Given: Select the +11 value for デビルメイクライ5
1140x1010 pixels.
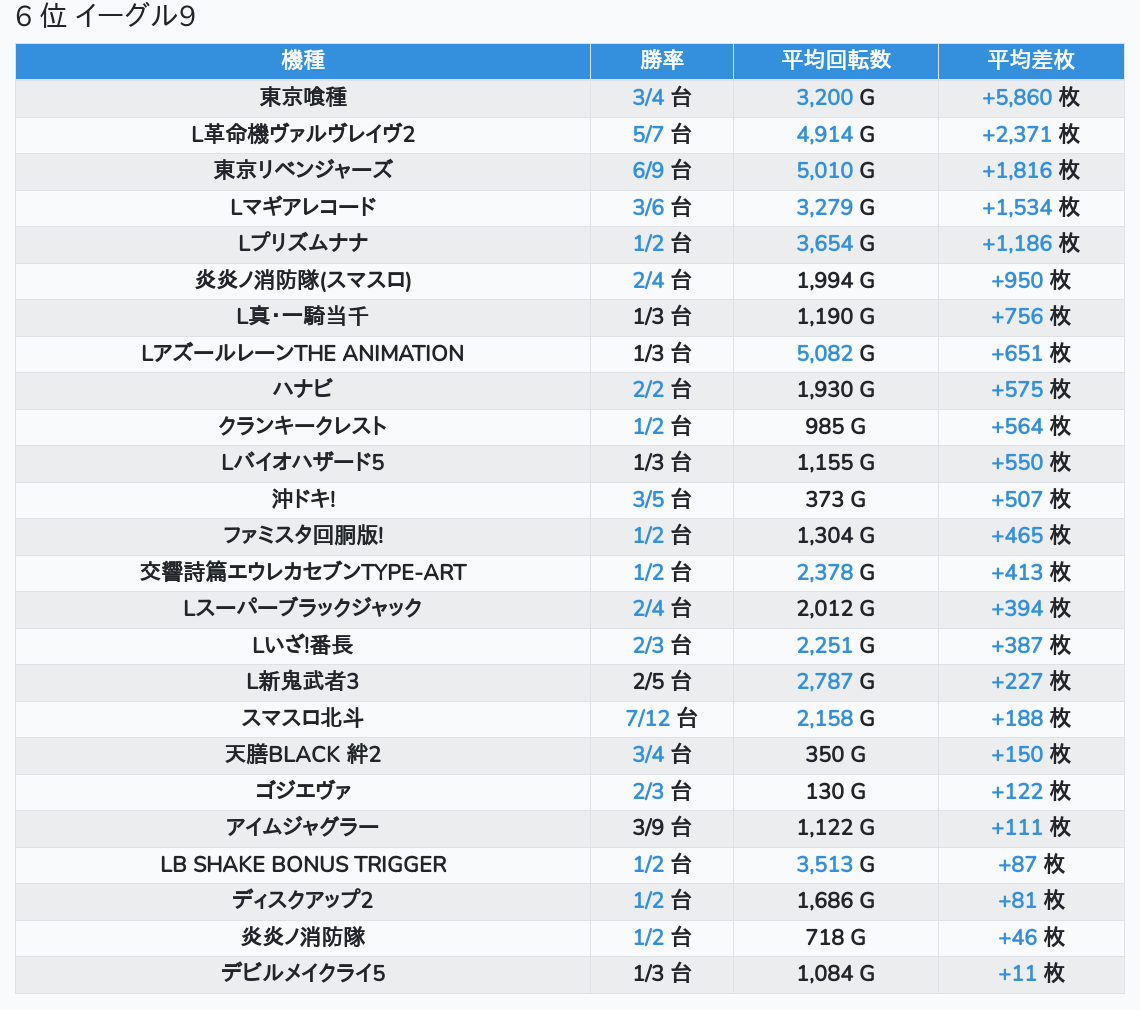Looking at the screenshot, I should pos(1017,973).
